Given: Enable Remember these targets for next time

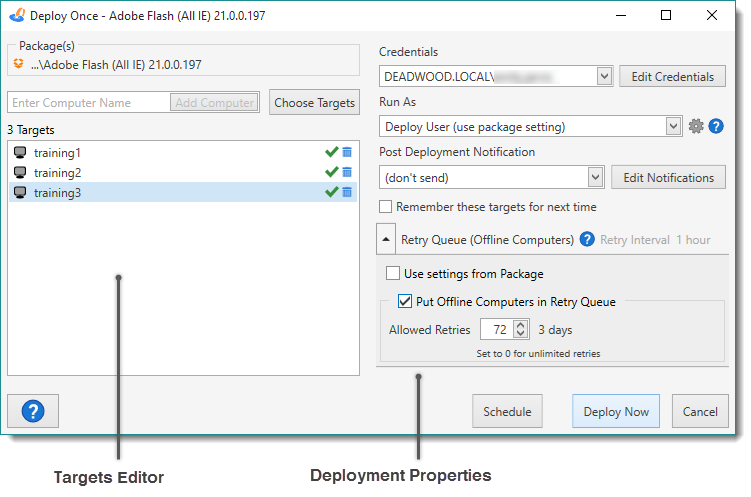Looking at the screenshot, I should (x=386, y=207).
